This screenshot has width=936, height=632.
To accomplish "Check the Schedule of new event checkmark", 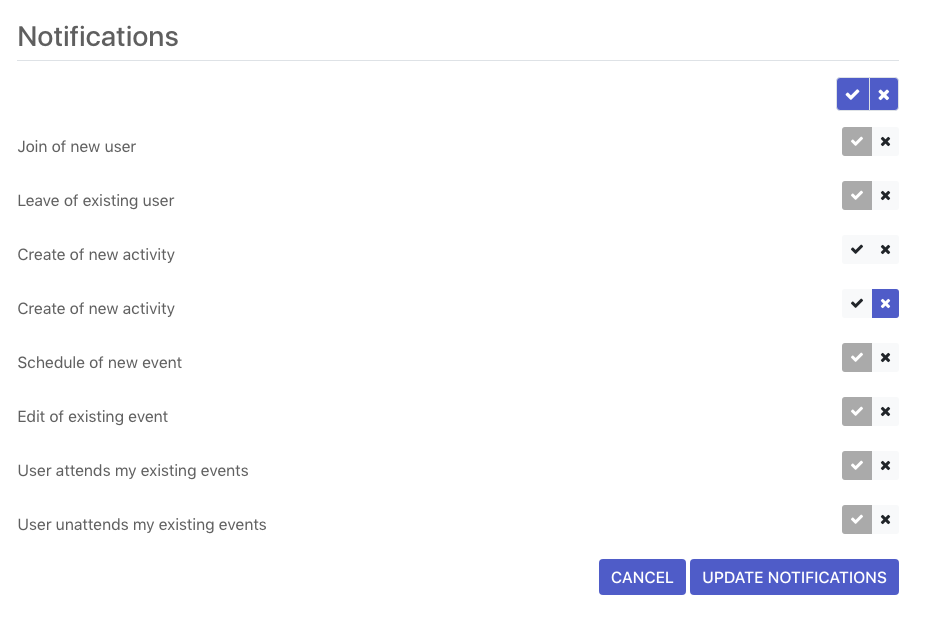I will 857,357.
